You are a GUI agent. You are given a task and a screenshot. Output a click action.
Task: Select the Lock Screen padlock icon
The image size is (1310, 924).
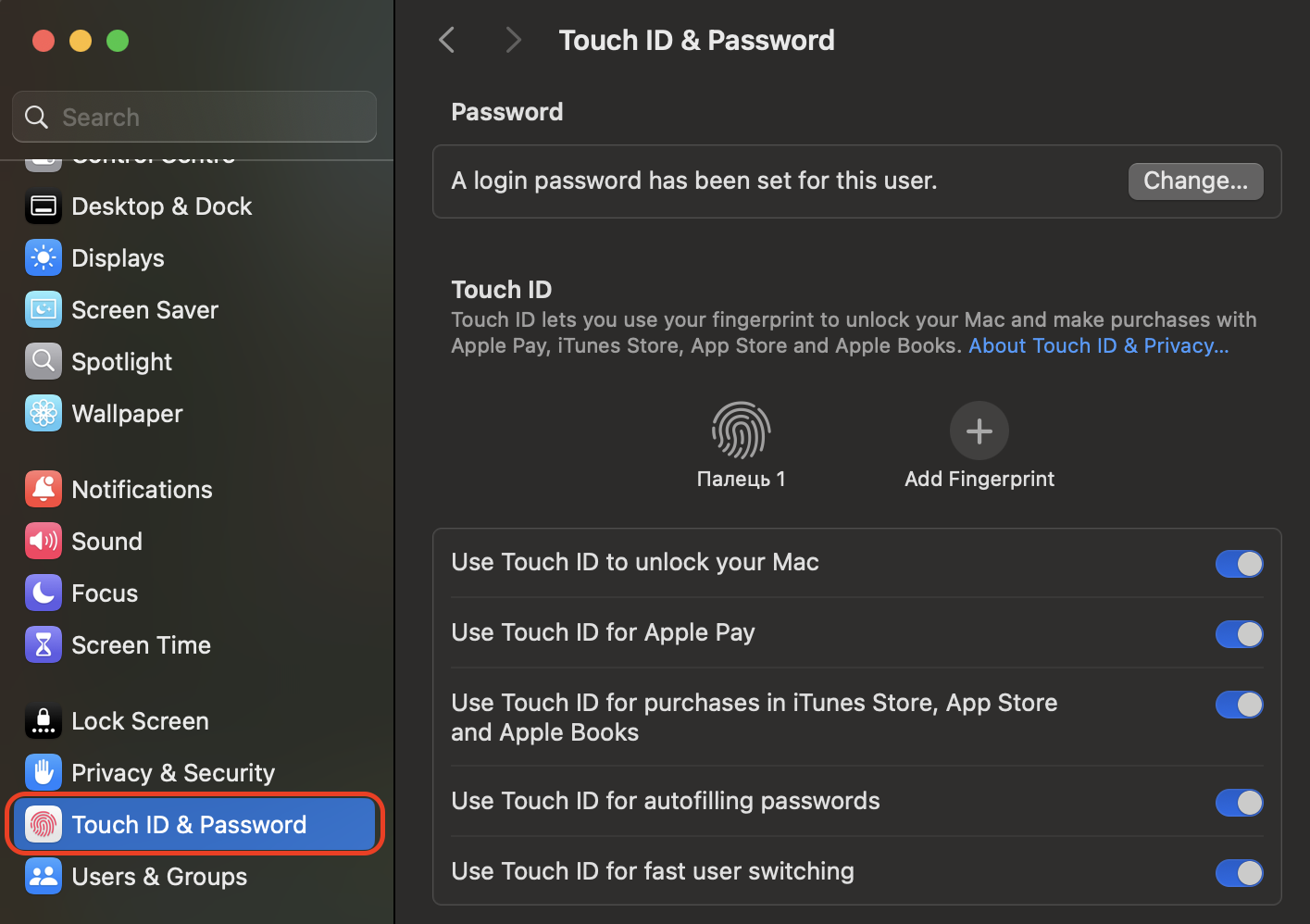[x=44, y=720]
